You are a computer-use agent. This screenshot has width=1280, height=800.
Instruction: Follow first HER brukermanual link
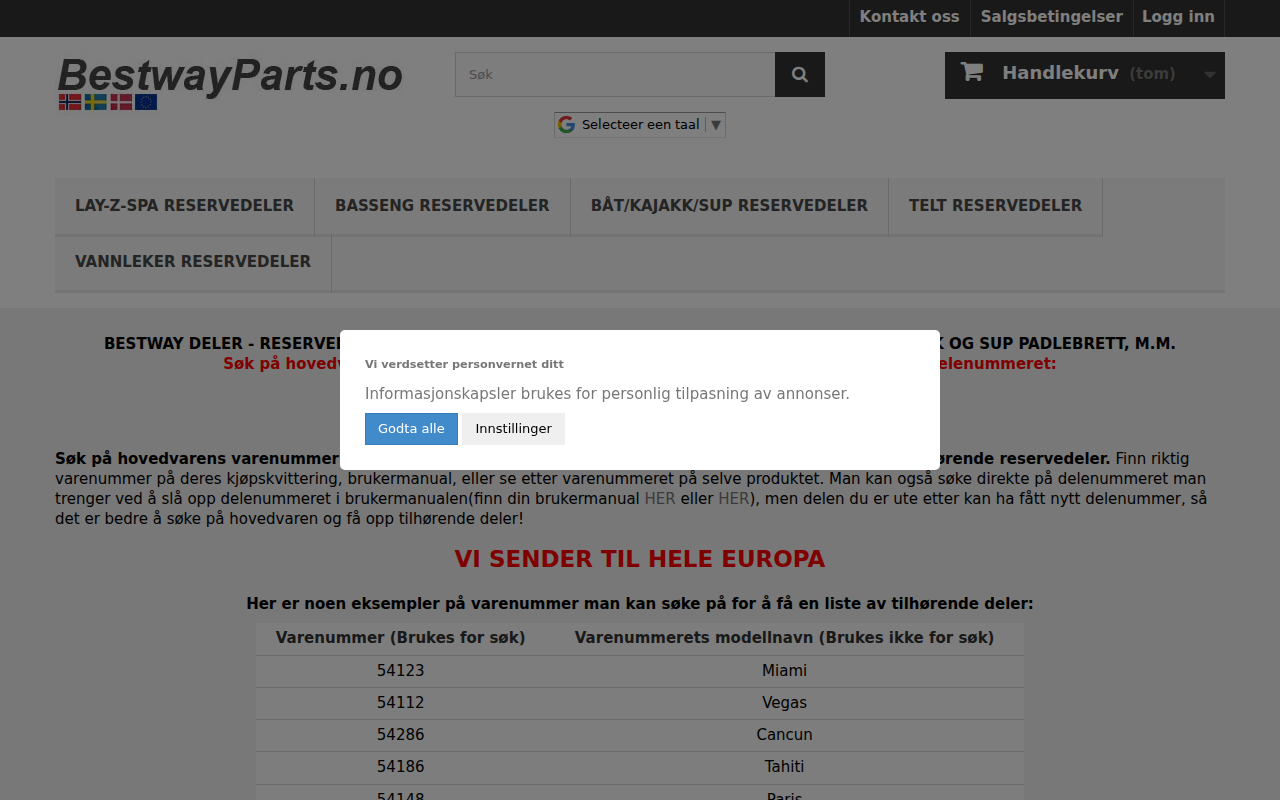[660, 498]
